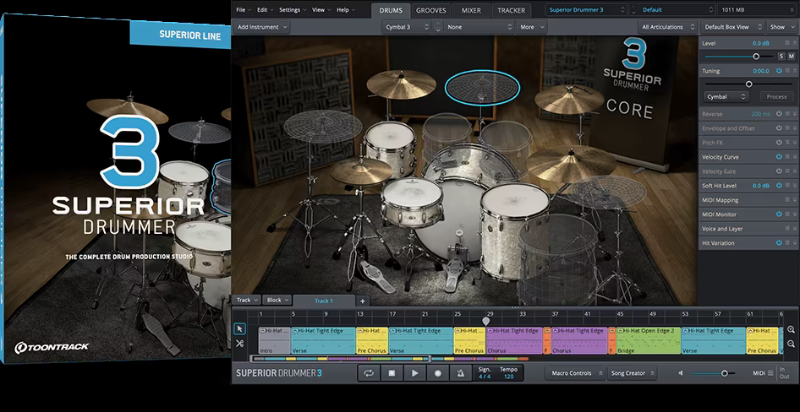
Task: Open the Add Instrument dropdown
Action: [262, 27]
